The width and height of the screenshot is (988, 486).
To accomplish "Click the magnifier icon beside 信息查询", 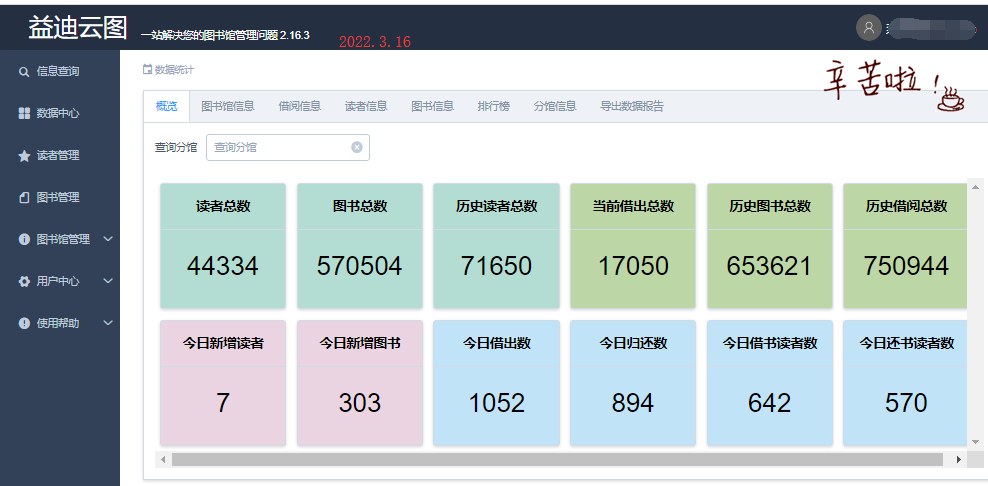I will [x=24, y=72].
